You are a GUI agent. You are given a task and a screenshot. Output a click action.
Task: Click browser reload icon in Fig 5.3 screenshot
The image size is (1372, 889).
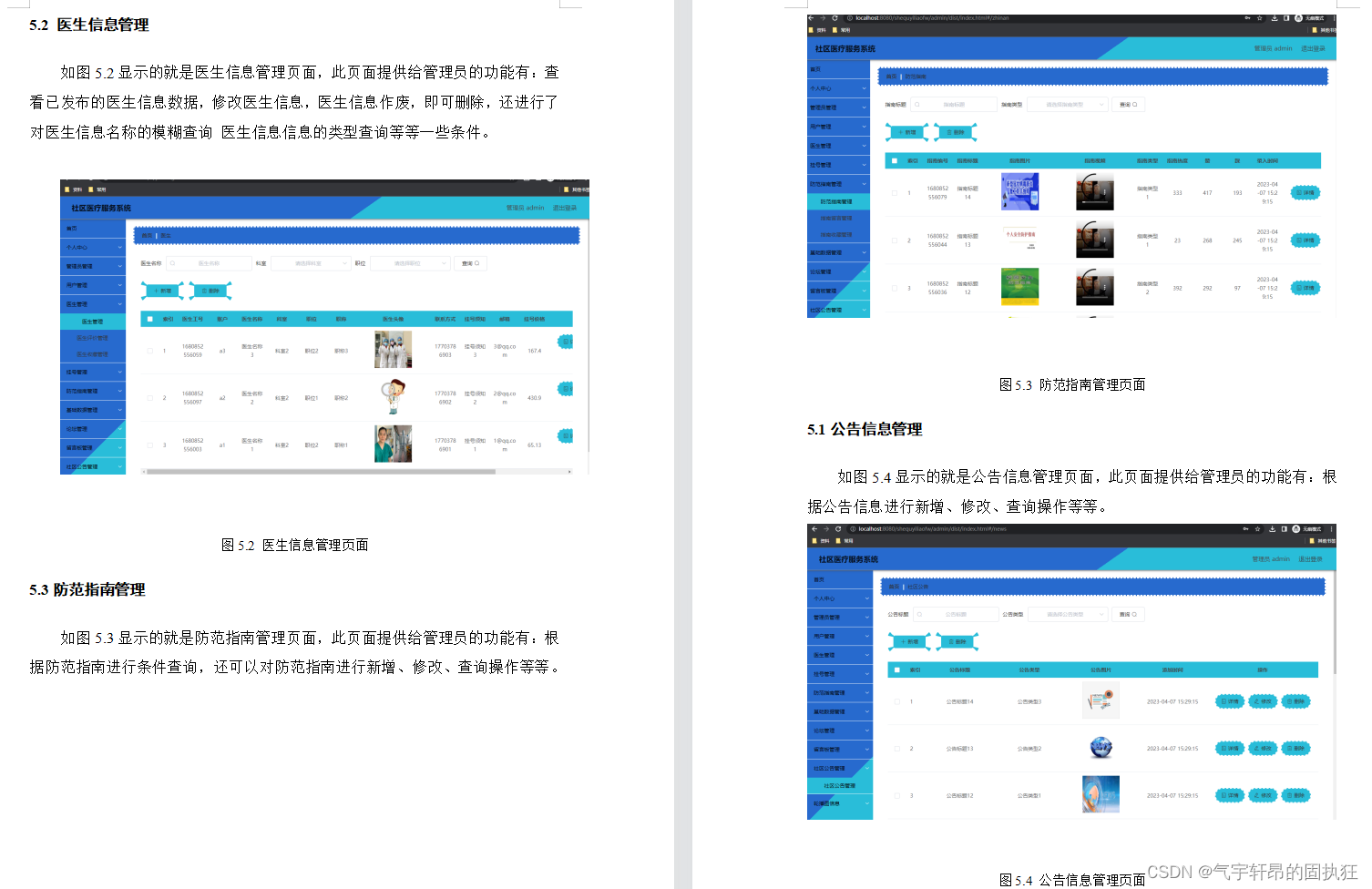834,17
